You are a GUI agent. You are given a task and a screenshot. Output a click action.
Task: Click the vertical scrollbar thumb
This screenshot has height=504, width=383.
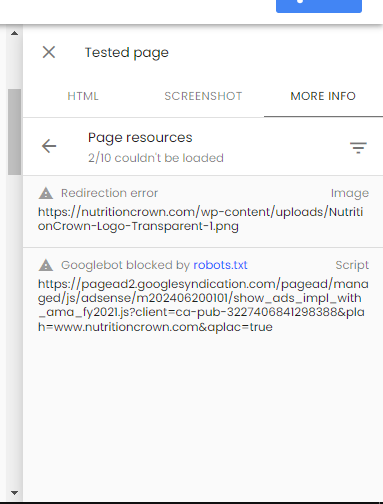pos(14,132)
